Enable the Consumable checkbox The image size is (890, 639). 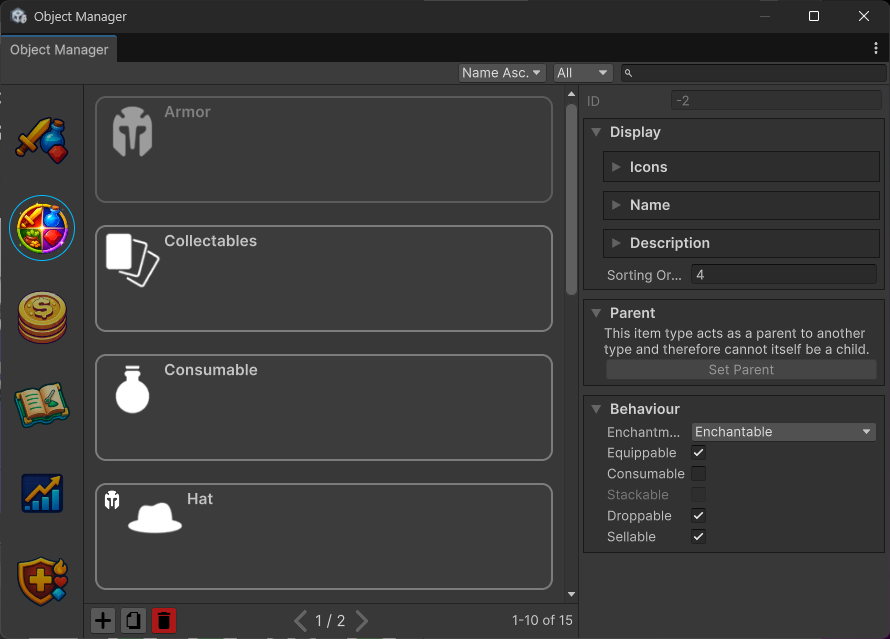click(x=699, y=474)
